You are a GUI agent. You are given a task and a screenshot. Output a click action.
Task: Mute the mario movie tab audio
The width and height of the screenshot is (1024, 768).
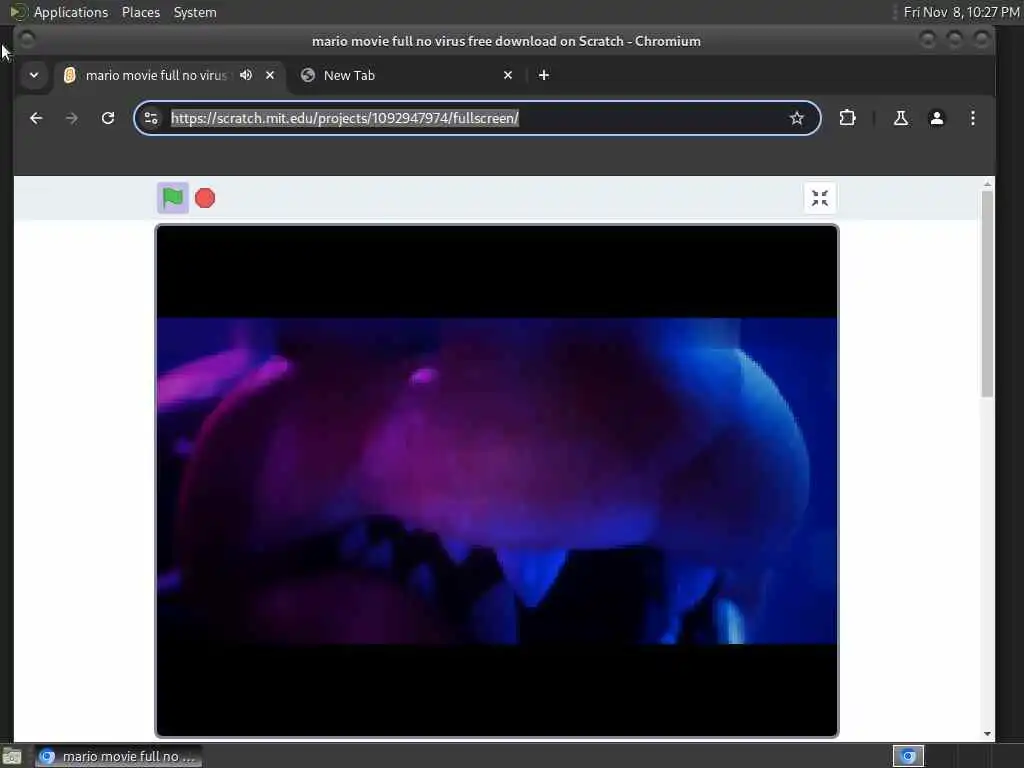[246, 75]
